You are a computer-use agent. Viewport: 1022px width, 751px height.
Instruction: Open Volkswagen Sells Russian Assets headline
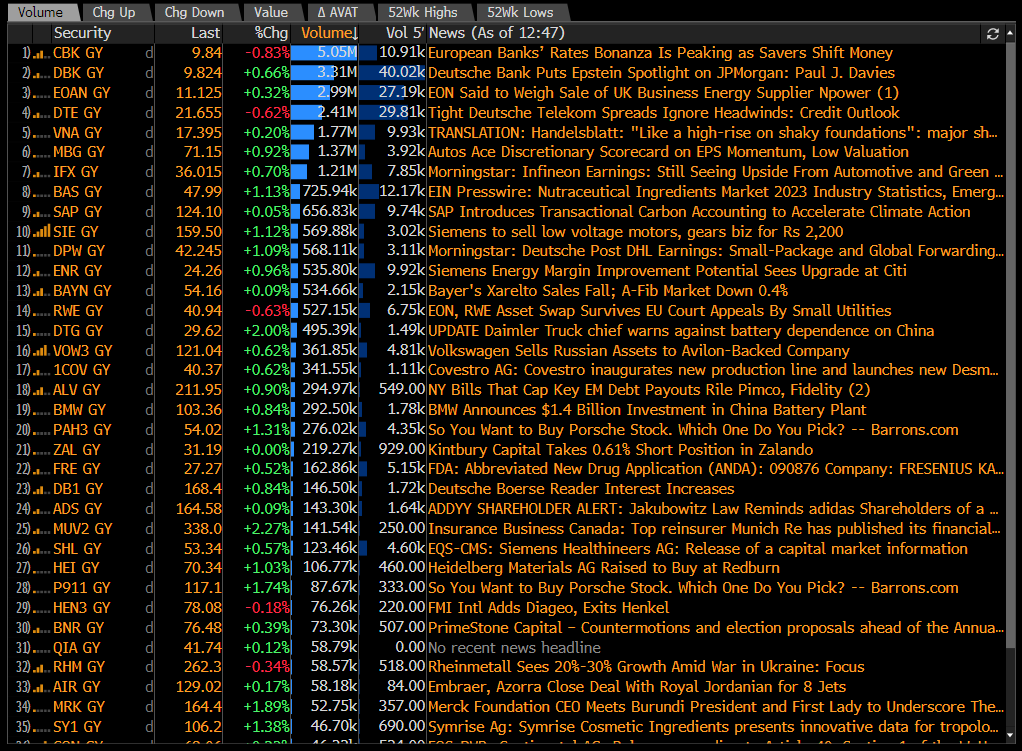pyautogui.click(x=639, y=351)
